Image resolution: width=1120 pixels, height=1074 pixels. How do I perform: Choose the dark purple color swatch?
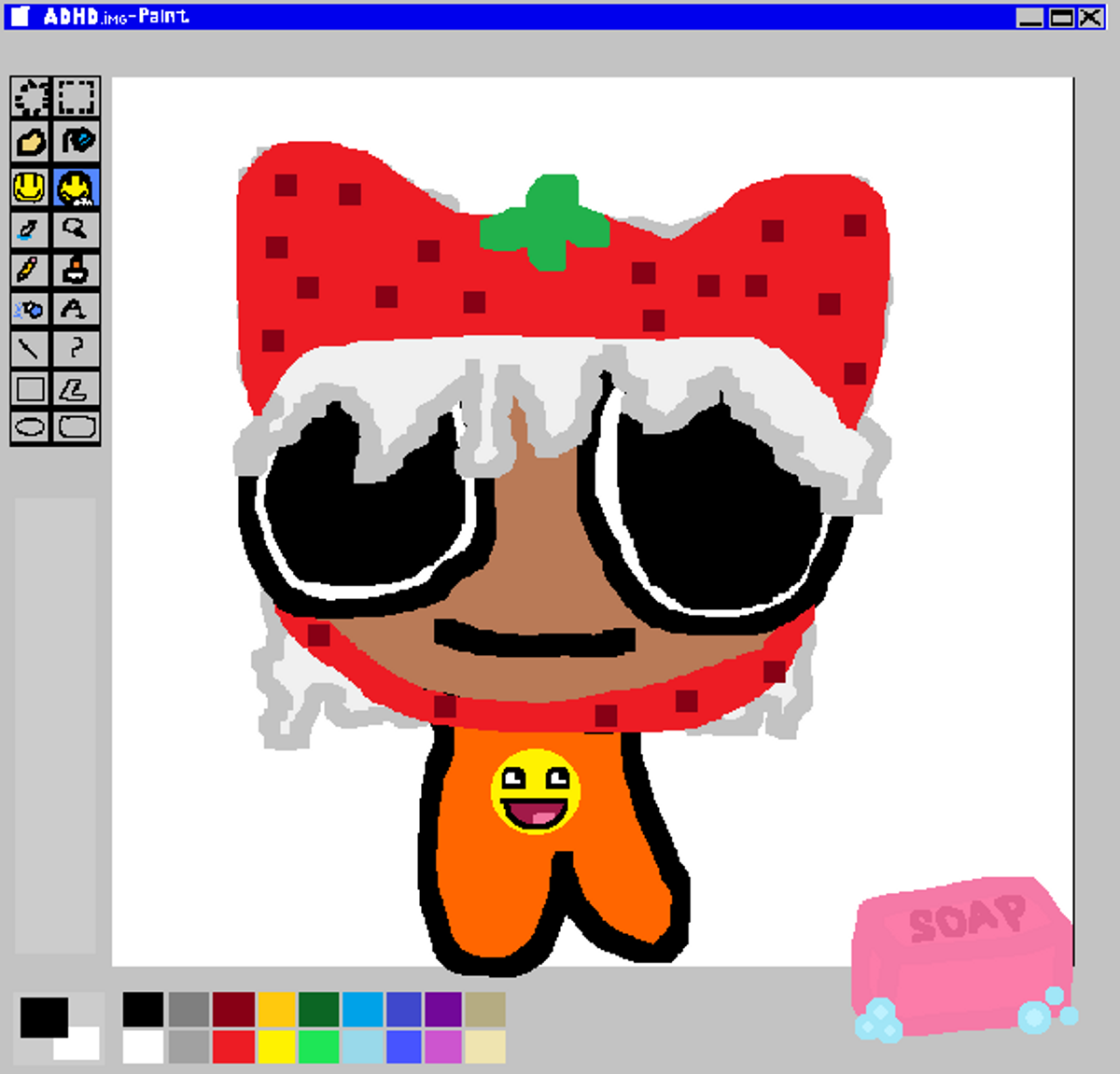443,1009
